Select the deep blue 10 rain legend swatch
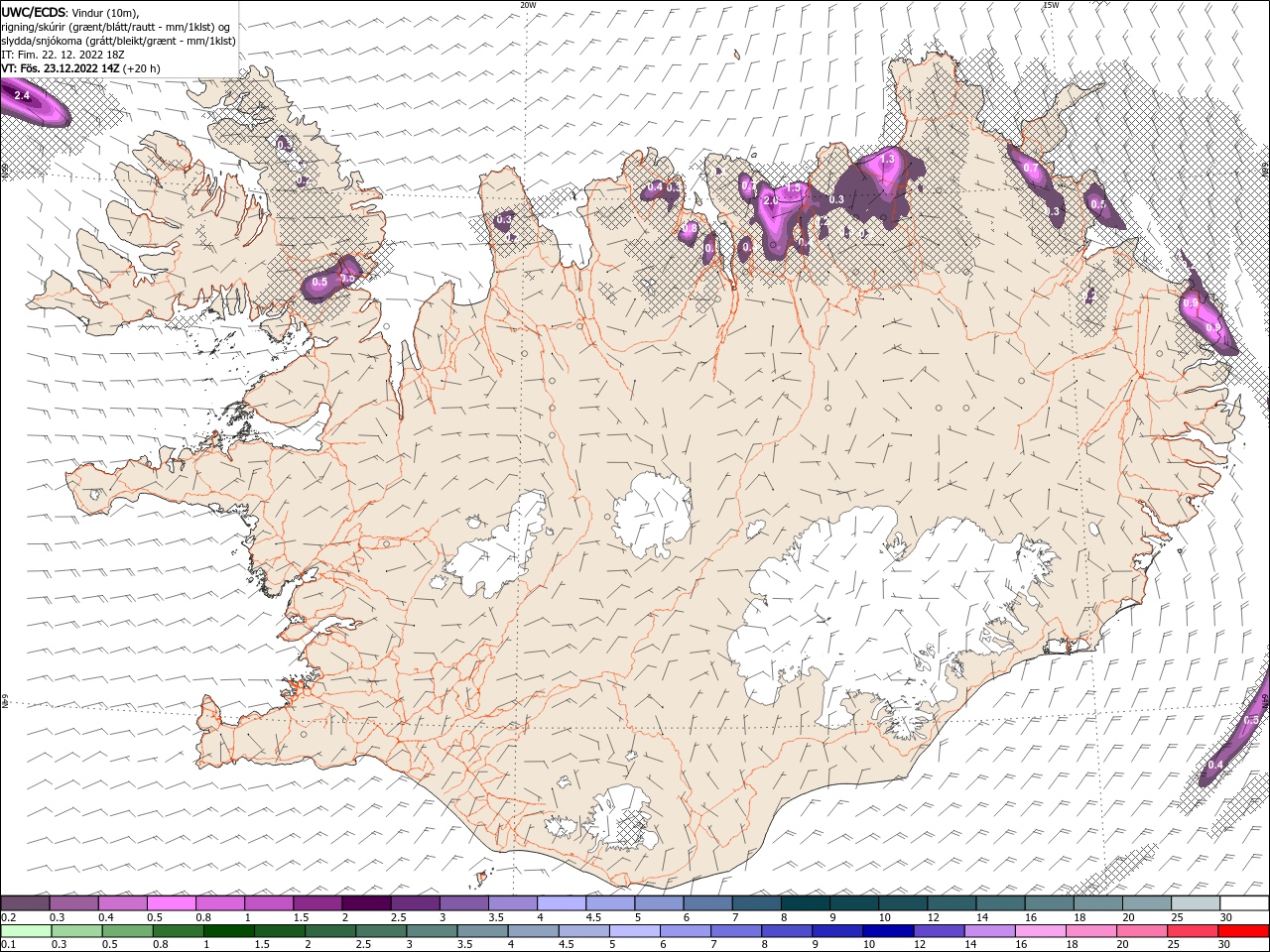This screenshot has height=952, width=1270. coord(889,931)
